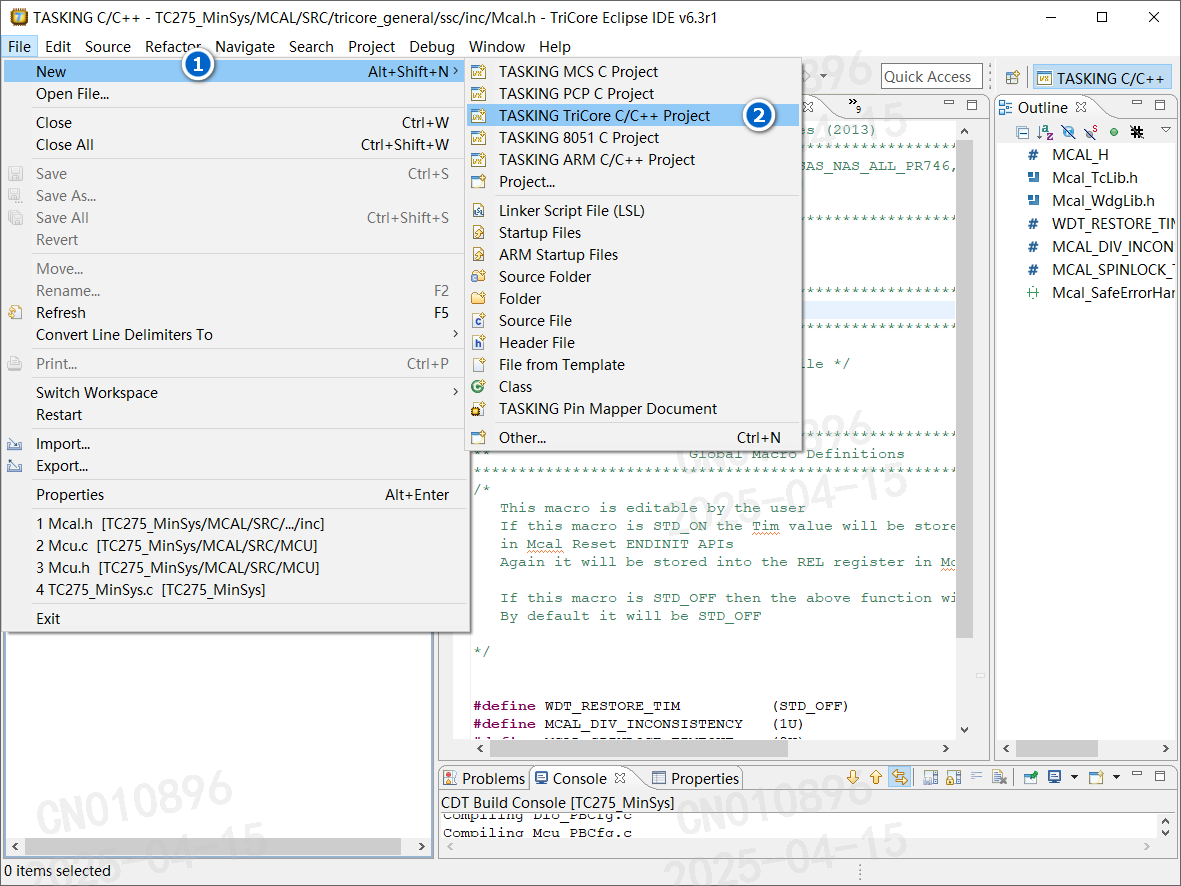Switch to the Problems tab
Image resolution: width=1181 pixels, height=886 pixels.
(484, 778)
